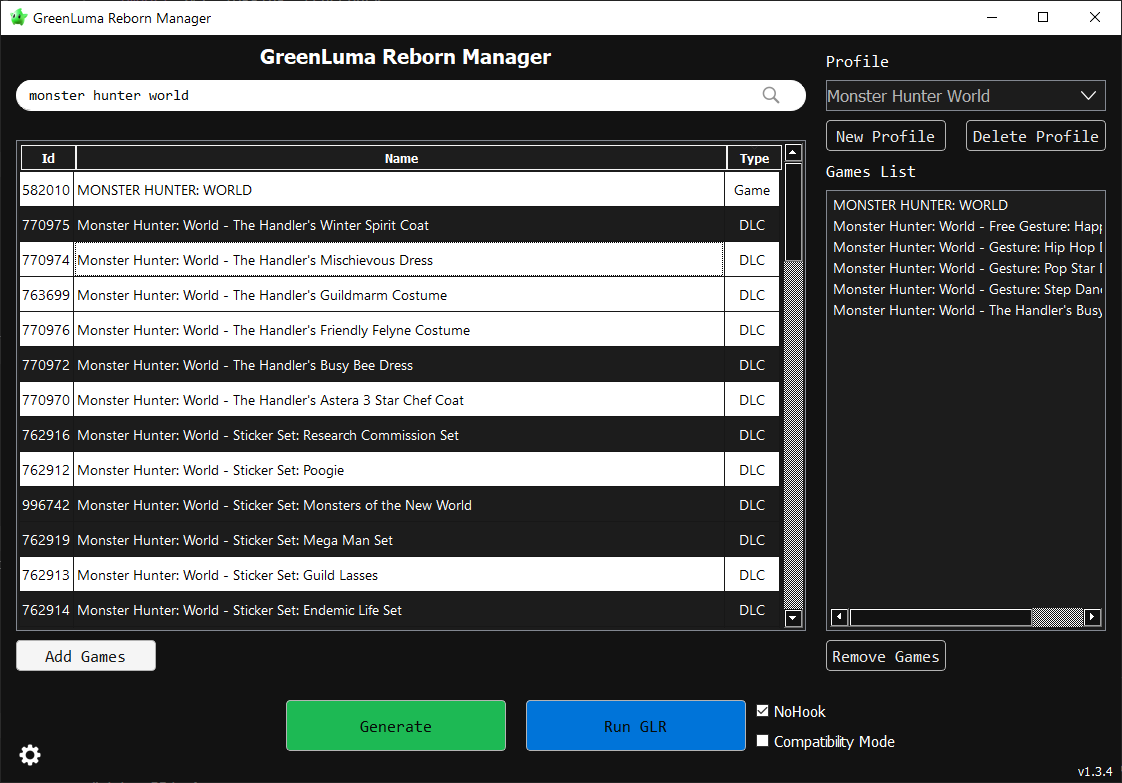Toggle Compatibility Mode checkbox
1122x783 pixels.
(763, 741)
